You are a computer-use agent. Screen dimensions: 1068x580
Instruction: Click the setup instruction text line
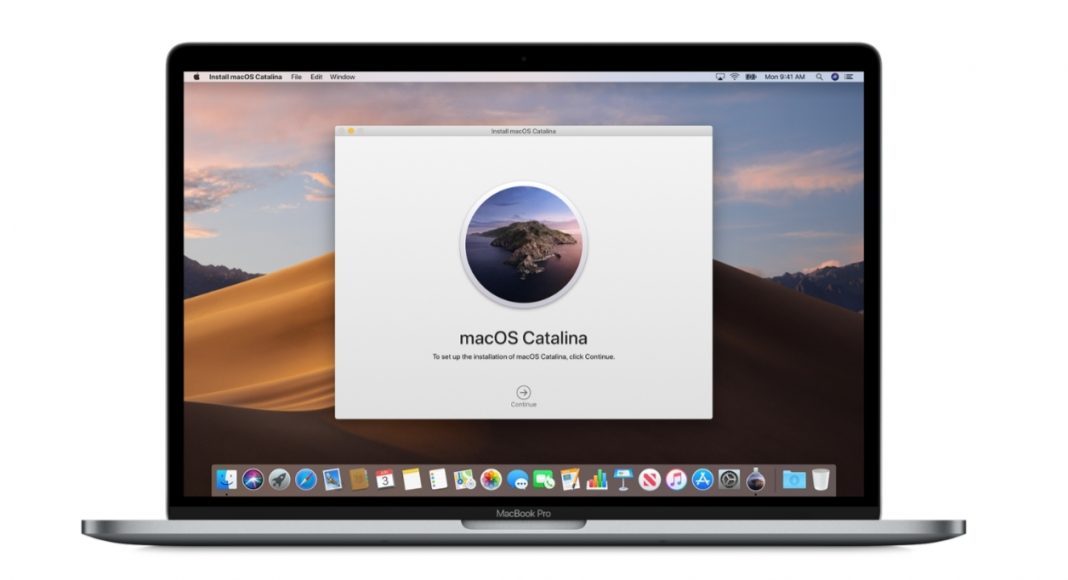(x=523, y=357)
